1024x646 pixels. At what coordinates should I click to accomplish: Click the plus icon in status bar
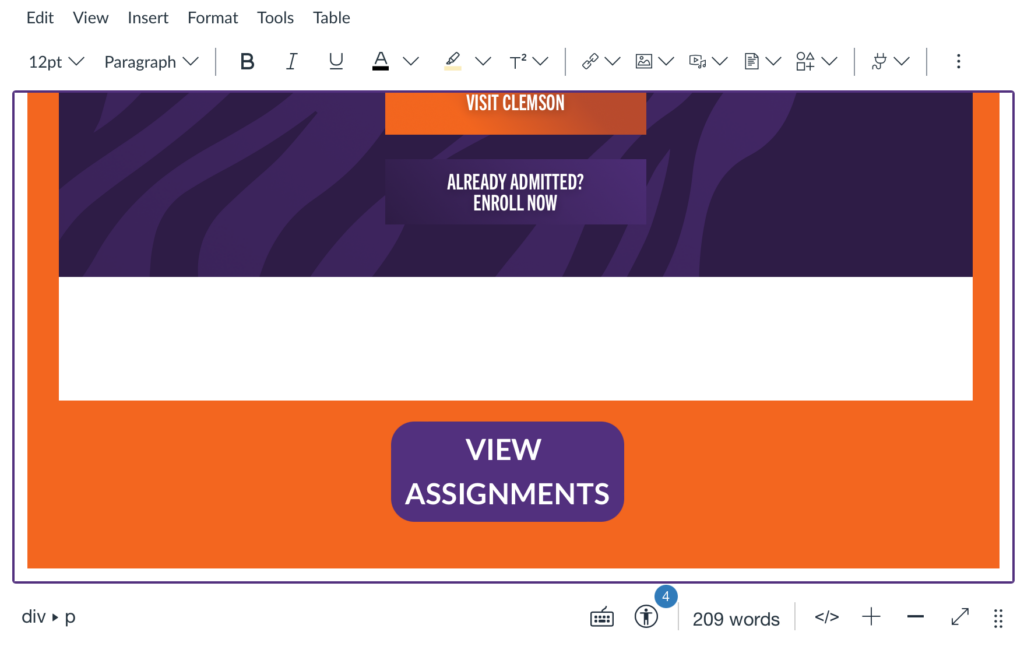(x=871, y=617)
